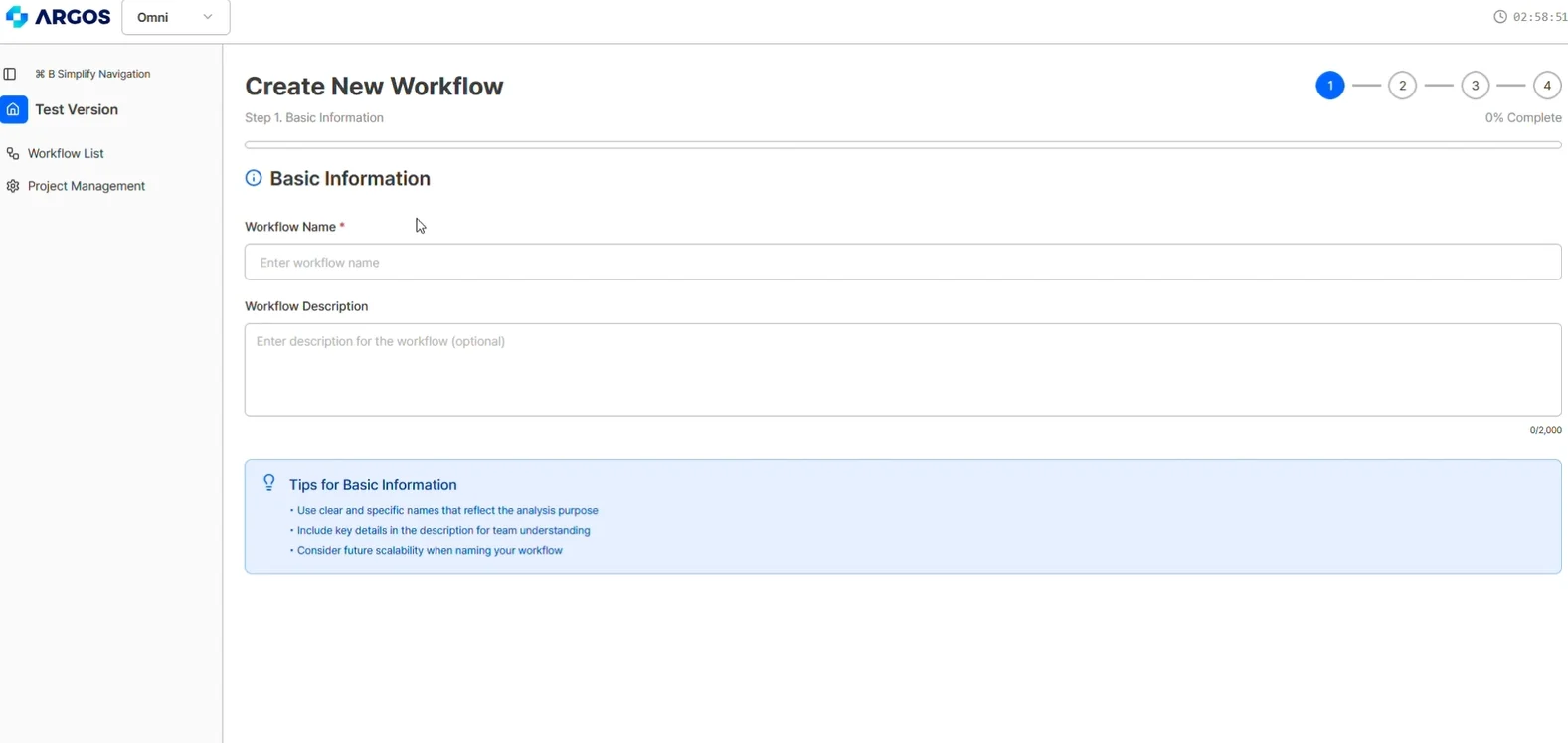Open Project Management in sidebar
1568x743 pixels.
click(87, 186)
